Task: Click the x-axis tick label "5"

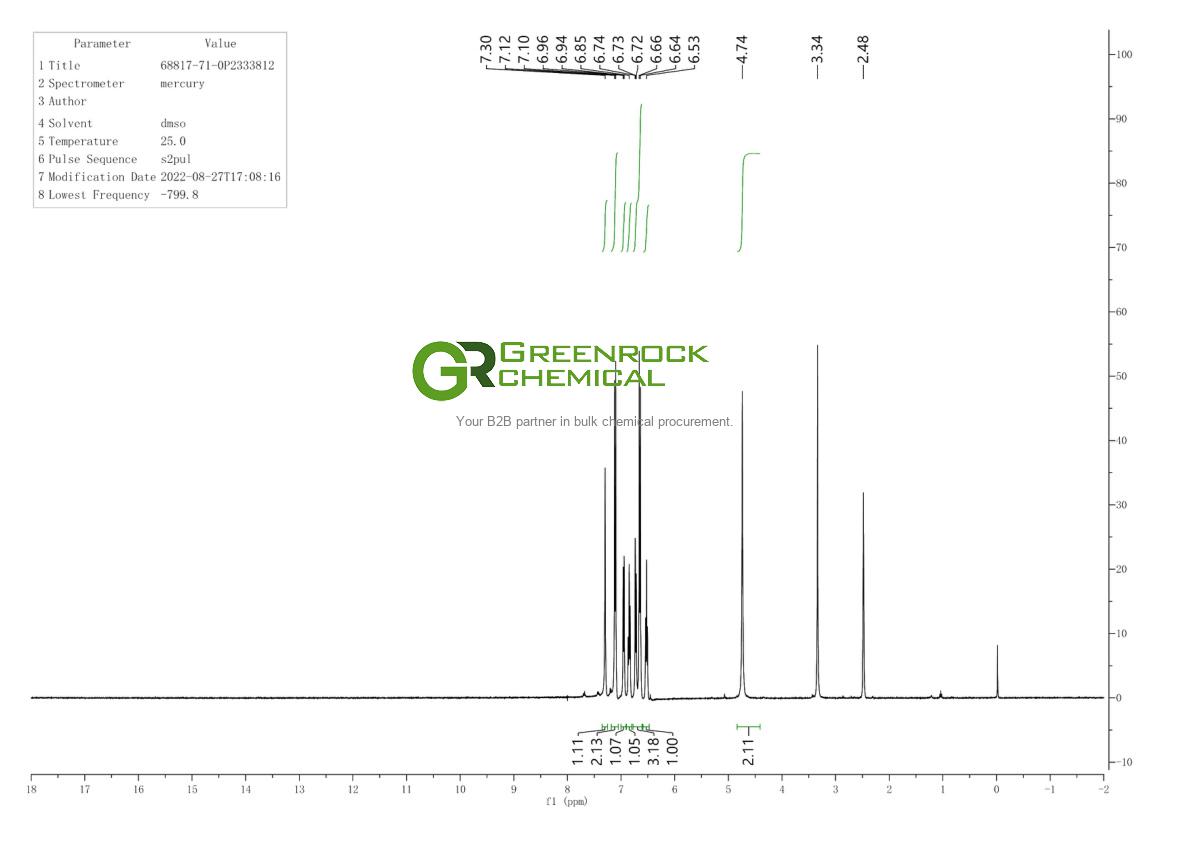Action: [729, 789]
